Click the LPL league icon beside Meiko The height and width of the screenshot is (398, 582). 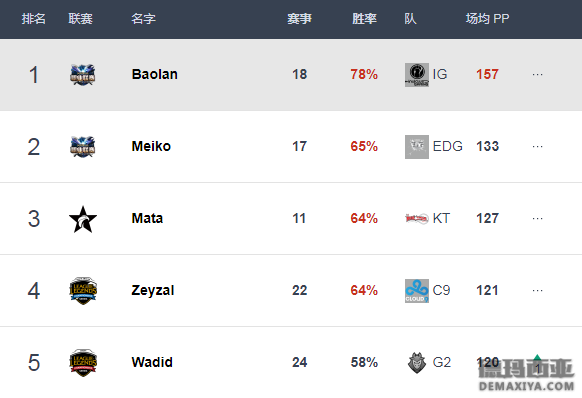[x=83, y=147]
